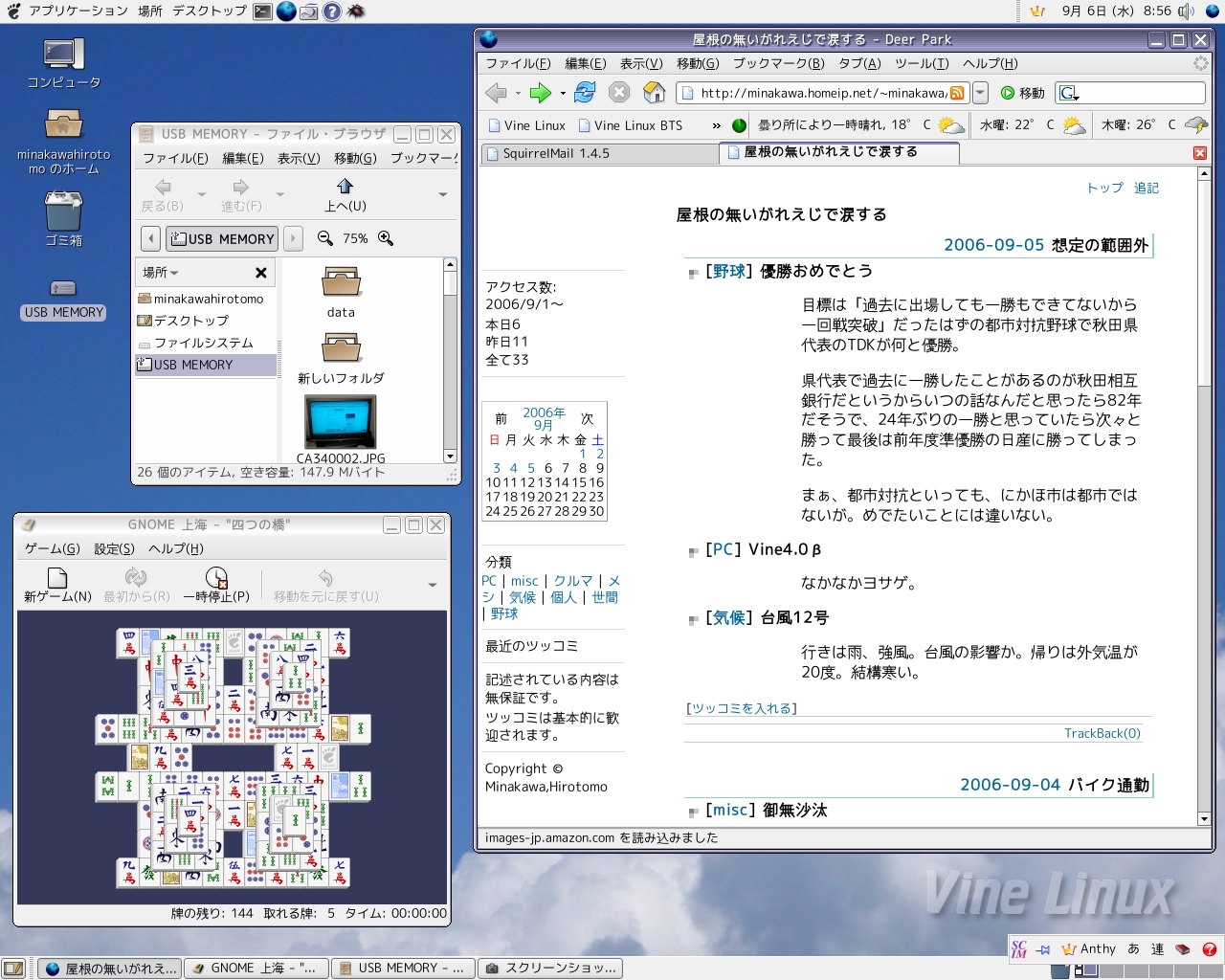Open ゲーム(G) menu in Shanghai
The height and width of the screenshot is (980, 1225).
(52, 548)
